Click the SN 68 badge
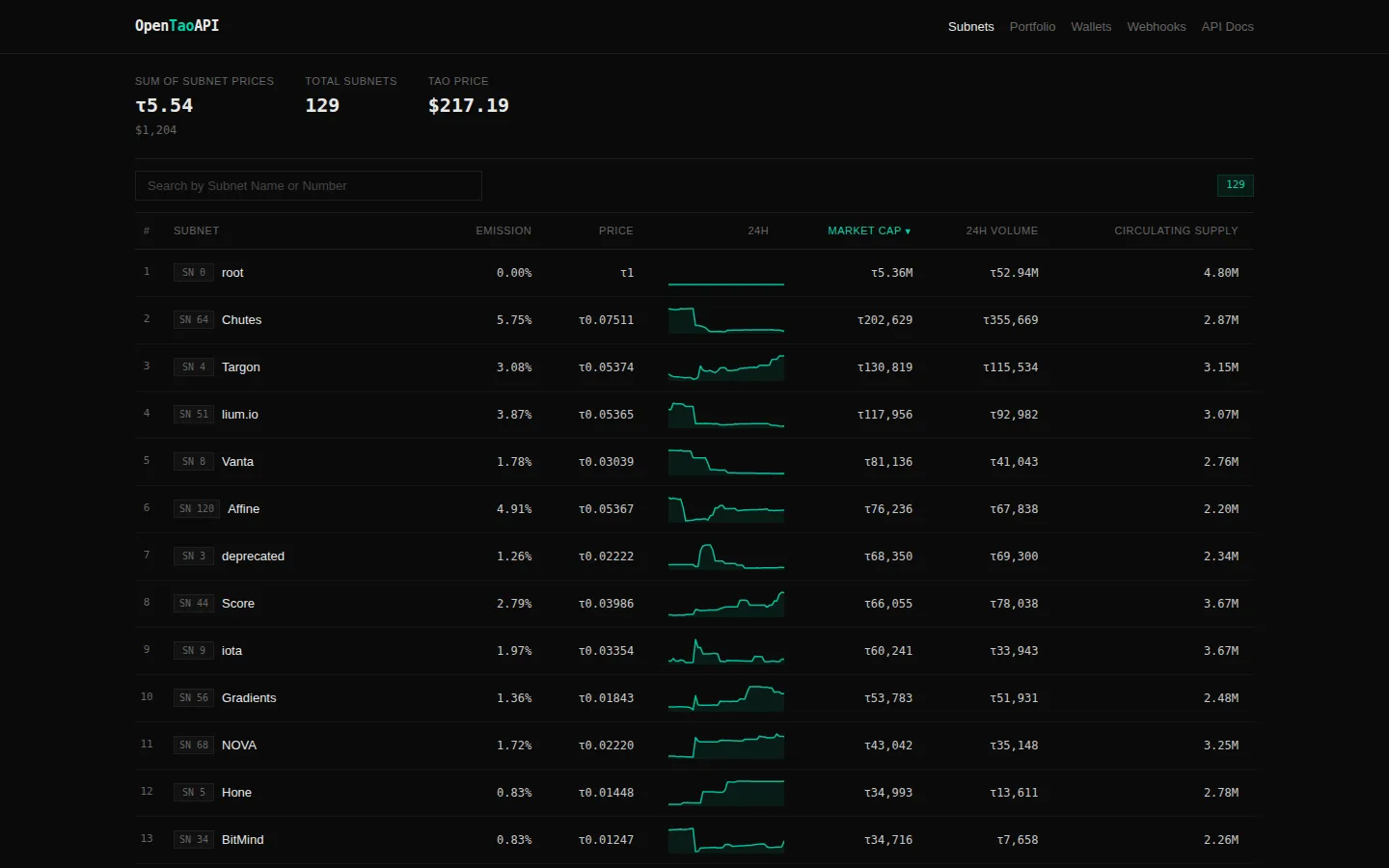 [x=194, y=746]
